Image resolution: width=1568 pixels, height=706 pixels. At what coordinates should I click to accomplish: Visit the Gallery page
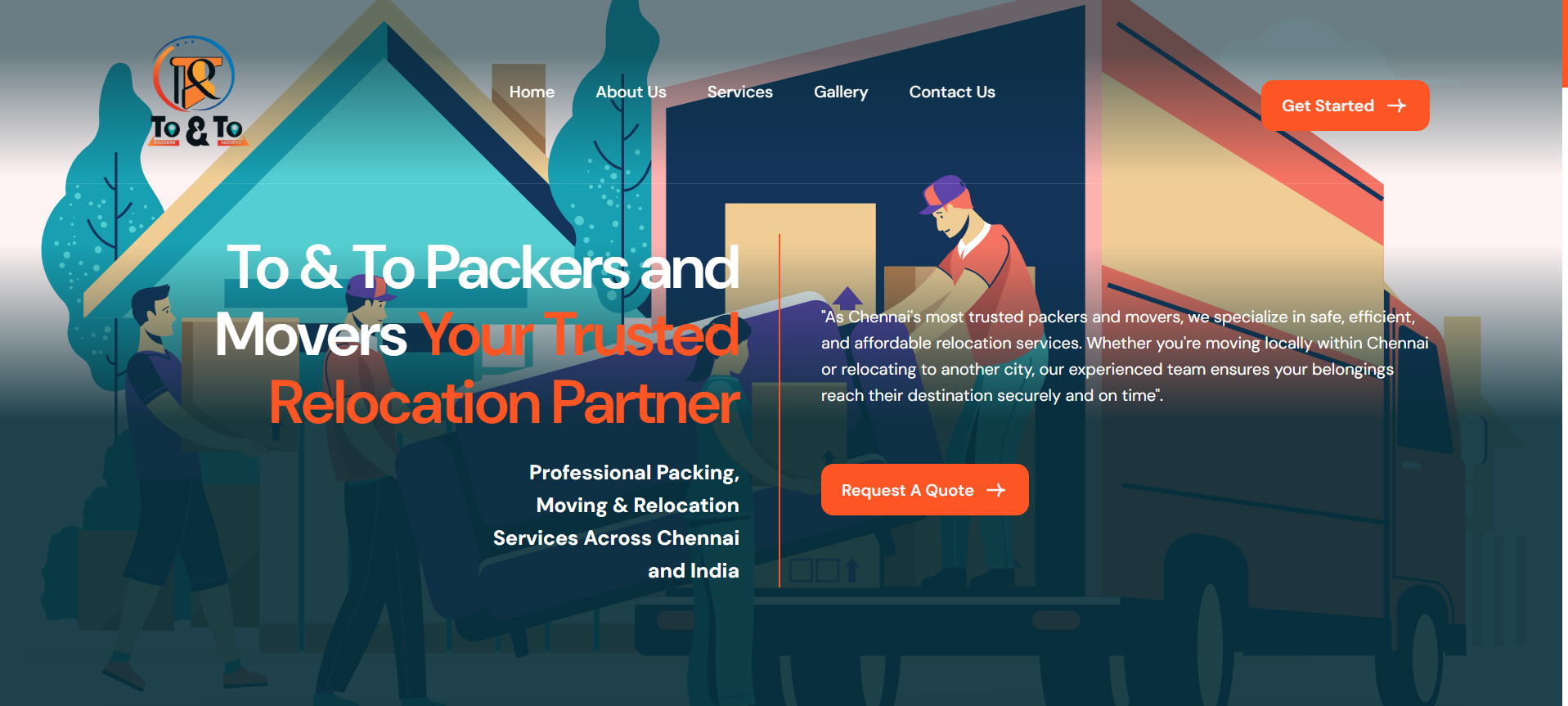[841, 92]
